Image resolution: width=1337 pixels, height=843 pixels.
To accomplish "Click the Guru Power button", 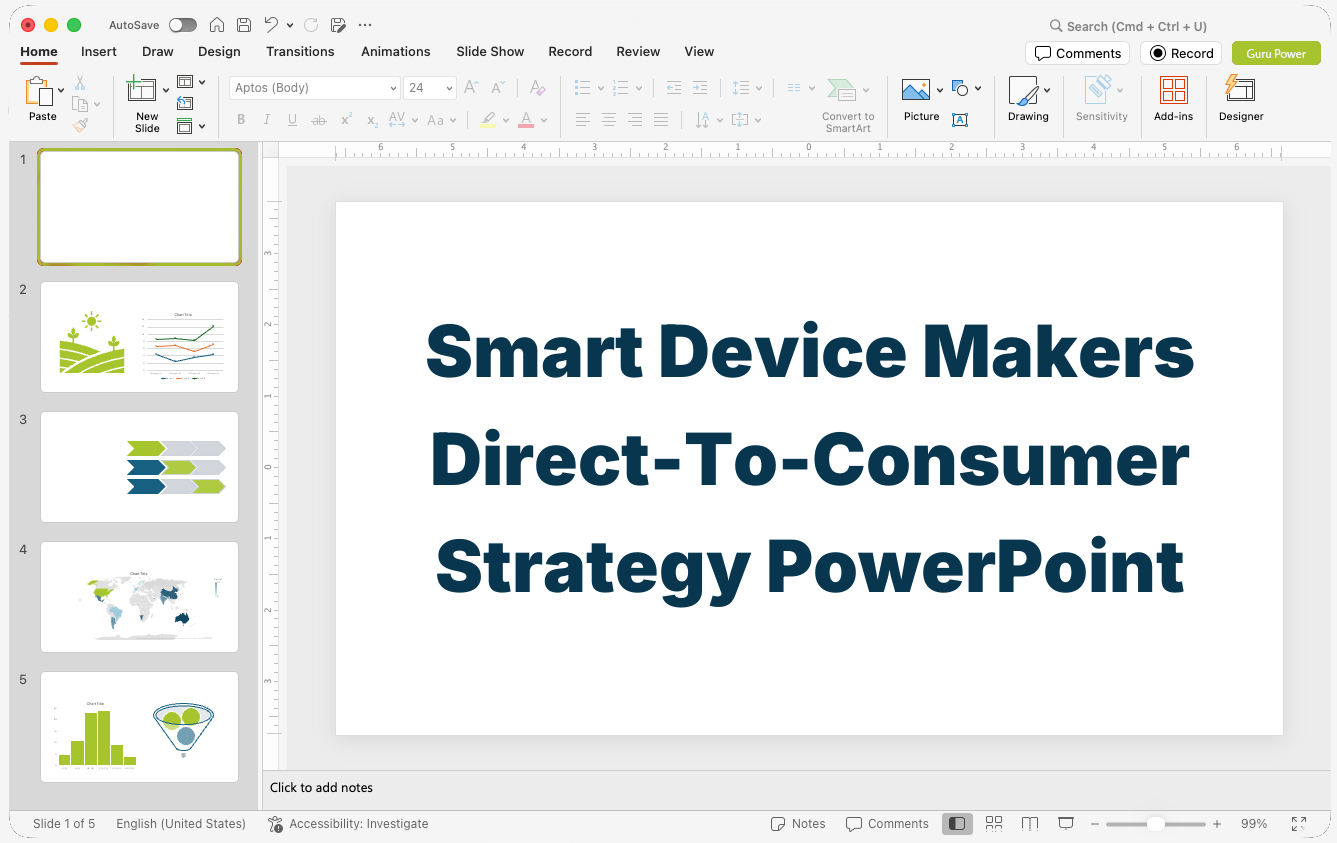I will (1276, 53).
